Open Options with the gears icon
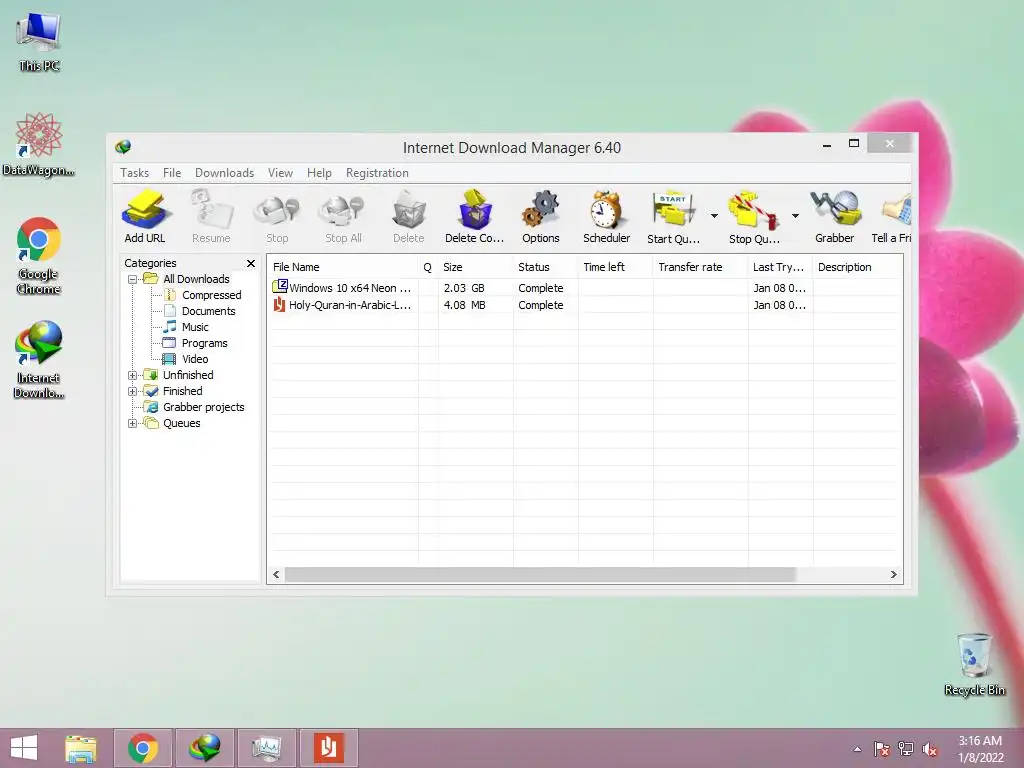 point(541,217)
